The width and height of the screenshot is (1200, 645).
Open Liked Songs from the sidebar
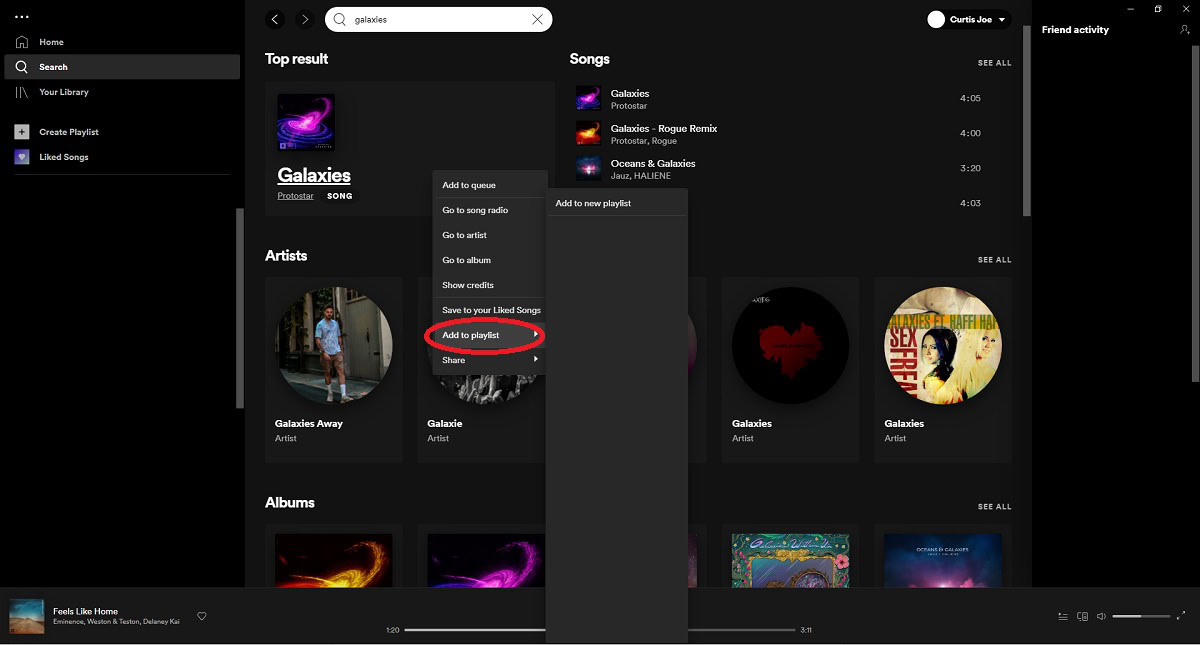click(x=21, y=156)
